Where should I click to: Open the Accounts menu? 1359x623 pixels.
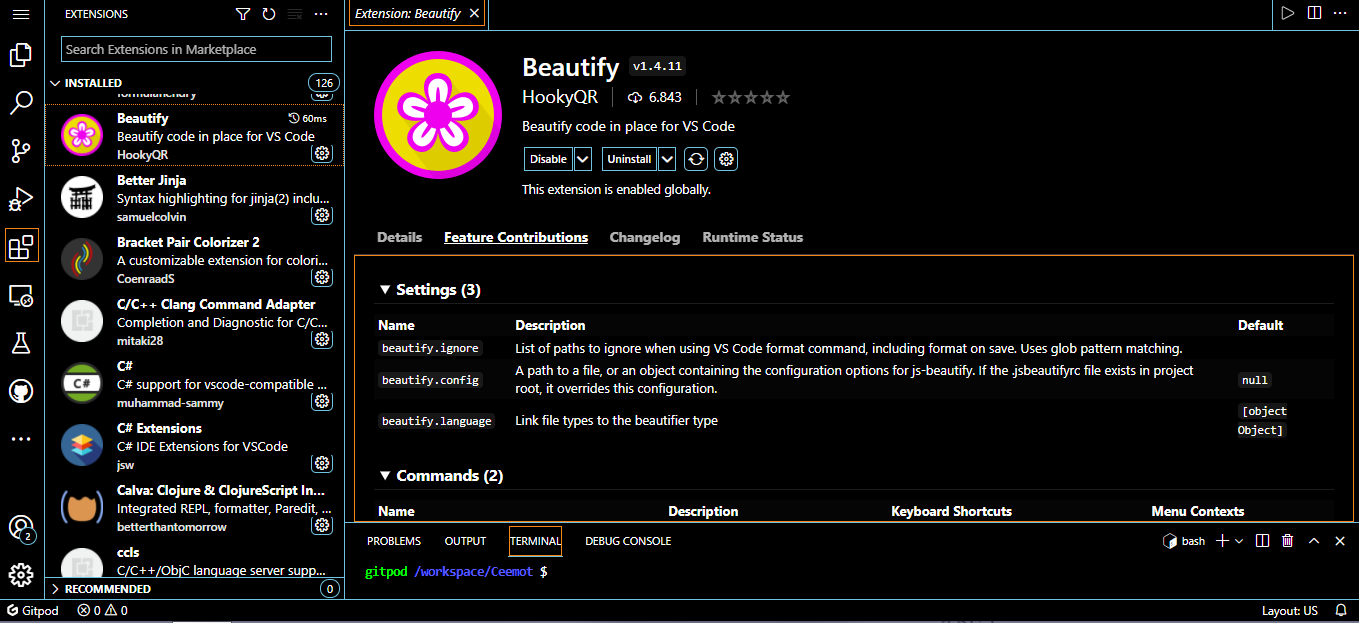tap(21, 528)
